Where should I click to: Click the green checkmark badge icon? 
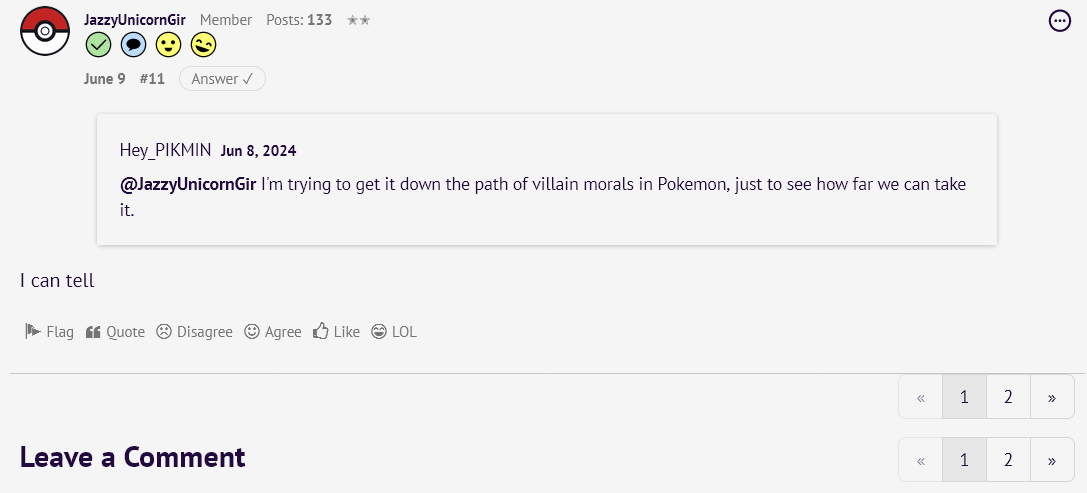click(98, 45)
